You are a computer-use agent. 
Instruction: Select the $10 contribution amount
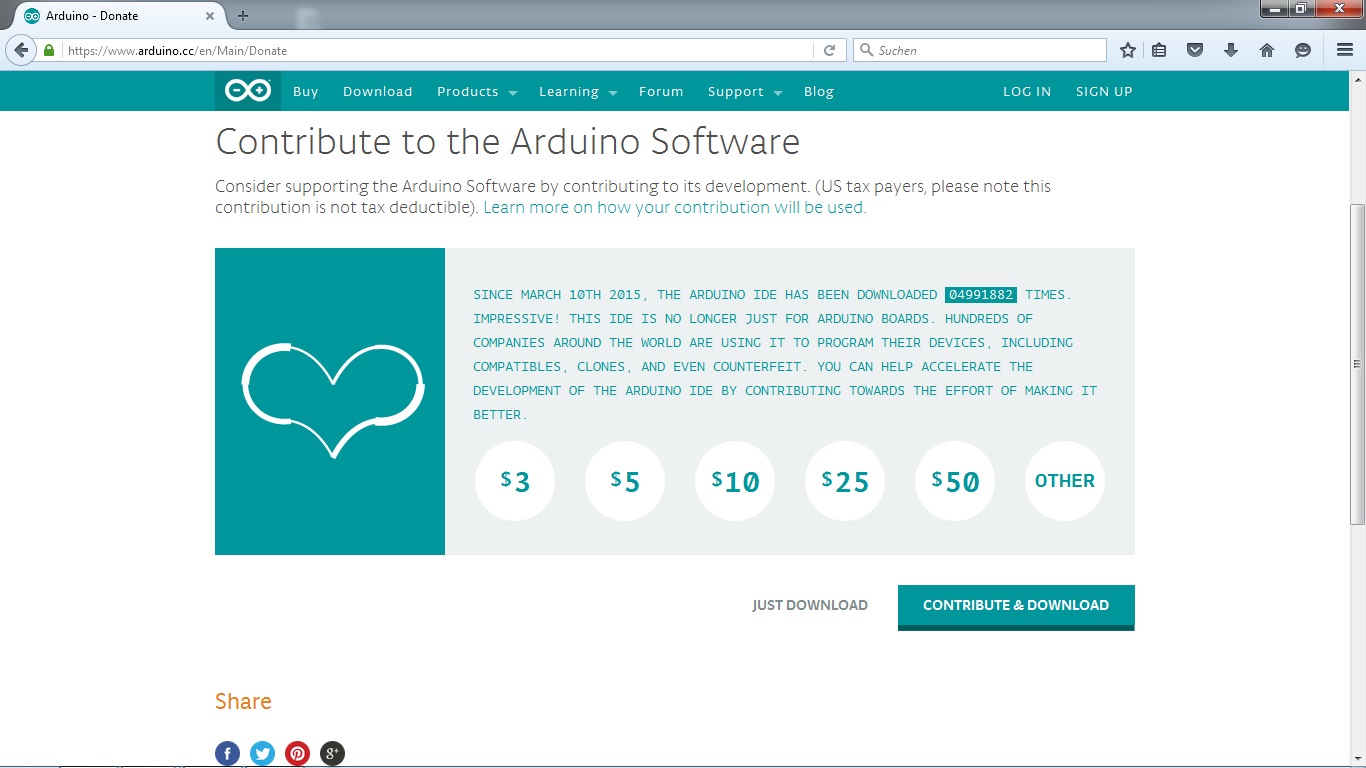point(735,481)
